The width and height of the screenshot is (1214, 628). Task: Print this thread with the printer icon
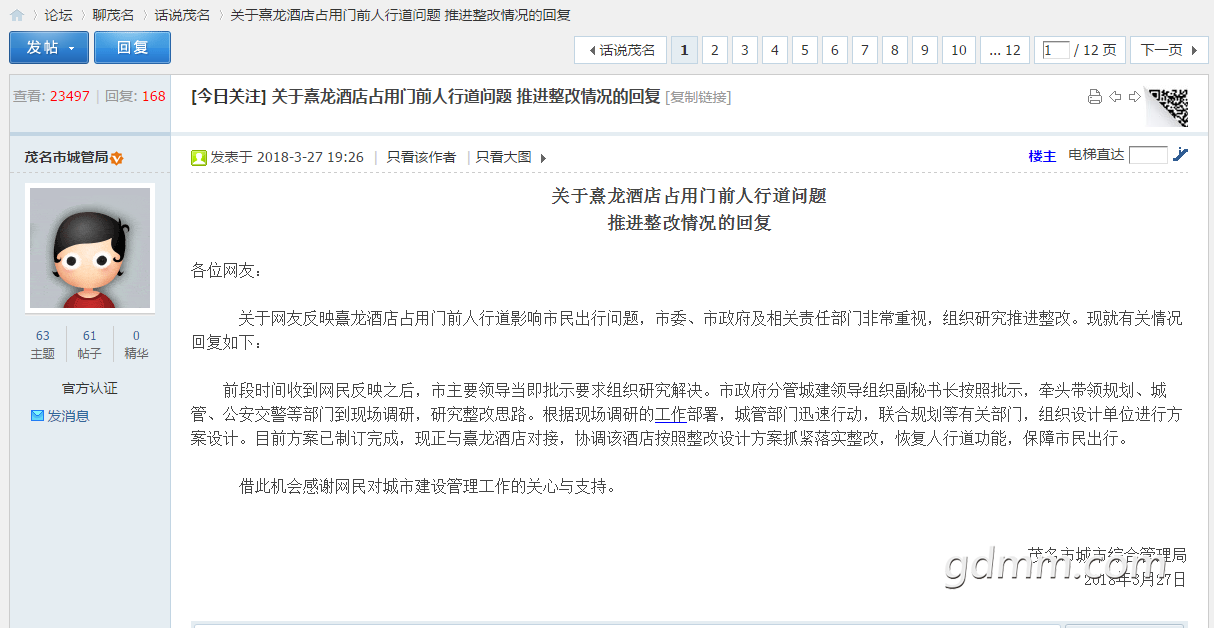(x=1094, y=97)
